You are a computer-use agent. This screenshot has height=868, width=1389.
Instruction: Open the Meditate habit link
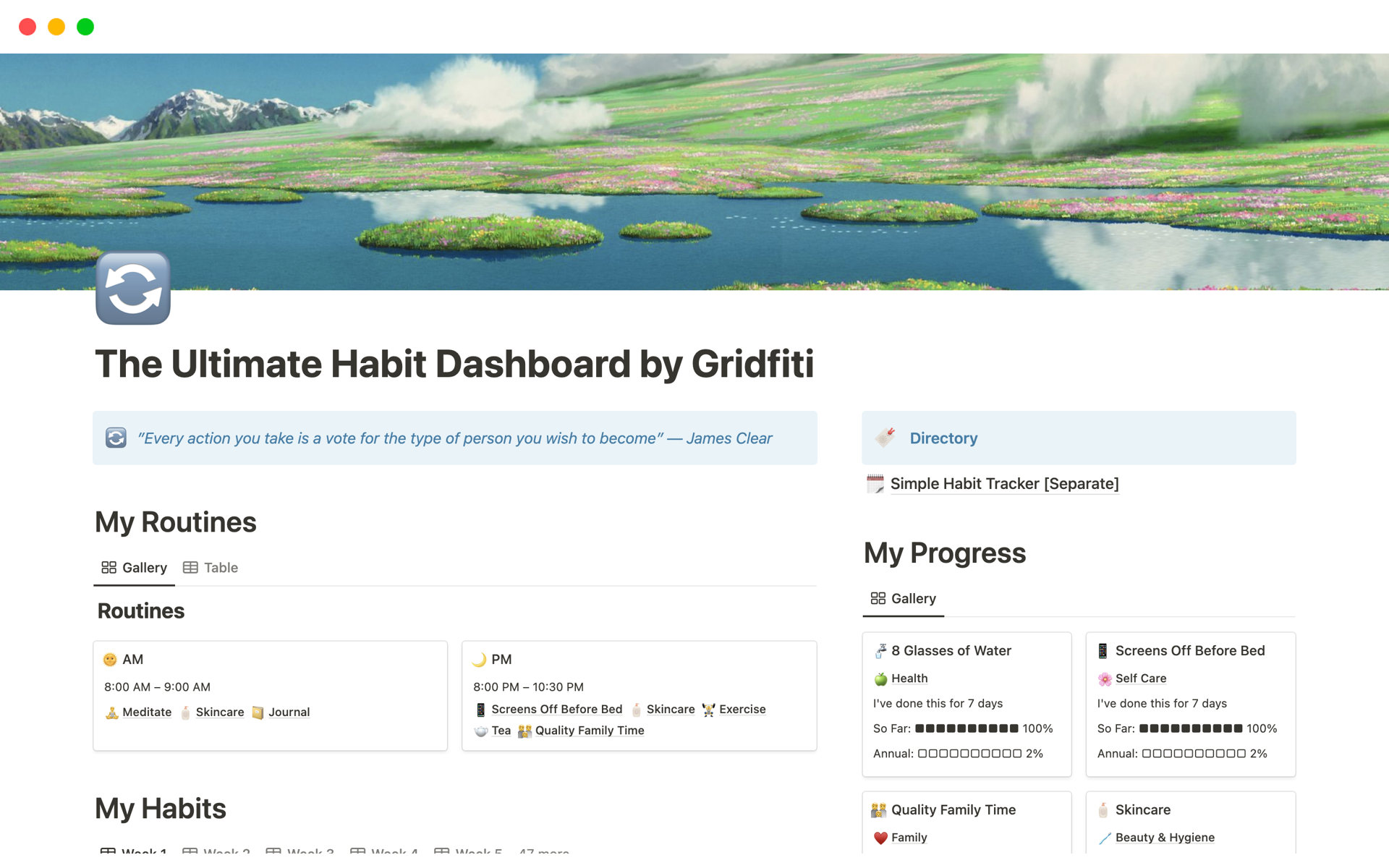pos(147,712)
